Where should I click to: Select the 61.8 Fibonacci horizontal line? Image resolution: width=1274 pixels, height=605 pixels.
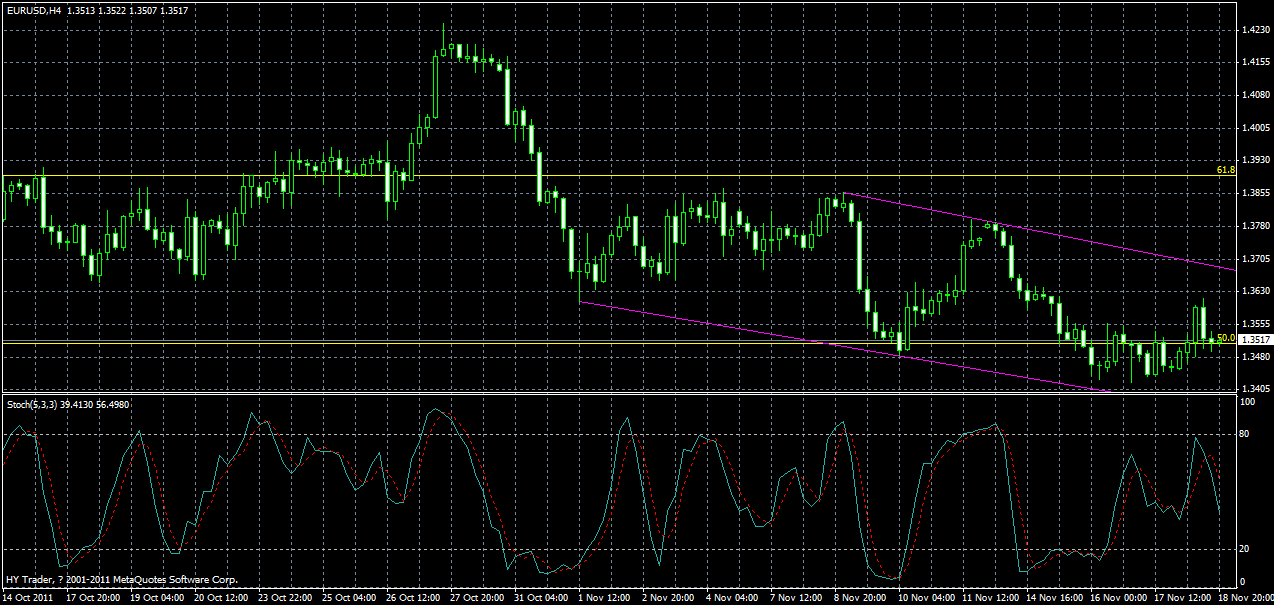[x=620, y=176]
